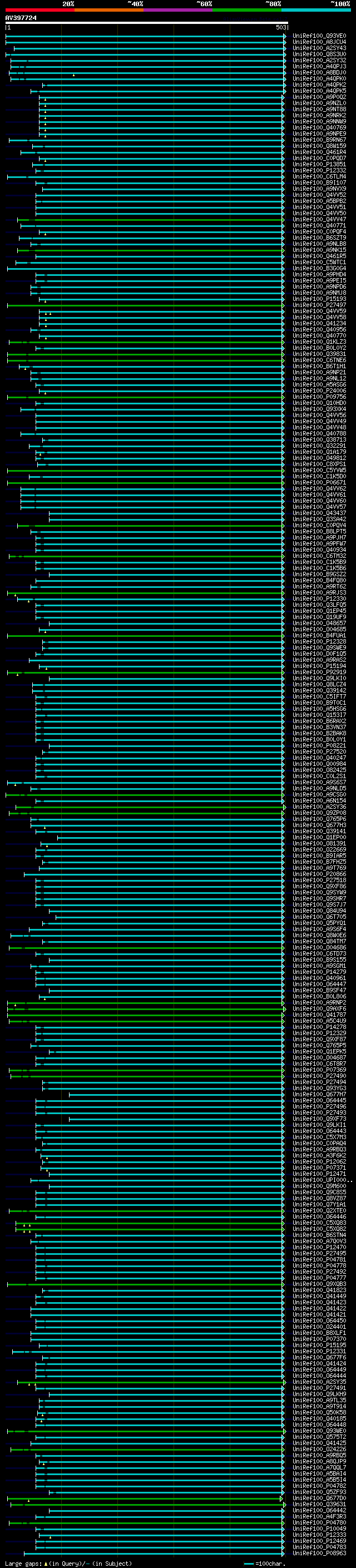Select label UniRef100_Q41823
Viewport: 356px width, 1568px height.
319,1290
